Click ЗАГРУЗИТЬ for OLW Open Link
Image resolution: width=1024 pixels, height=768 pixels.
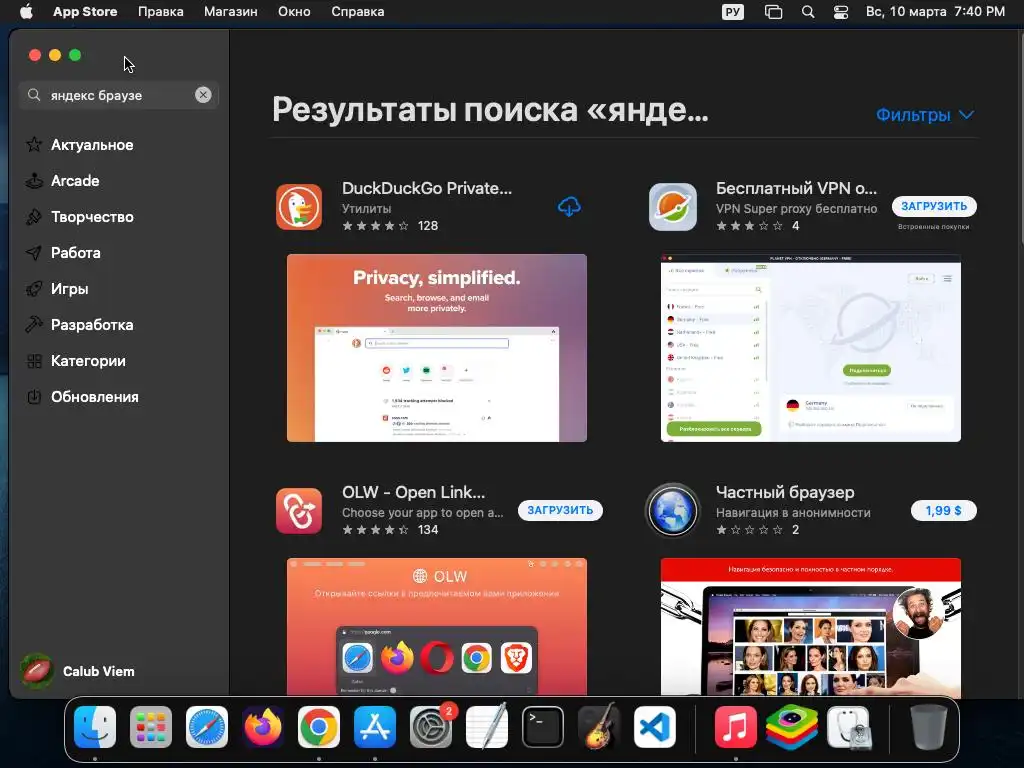coord(560,510)
